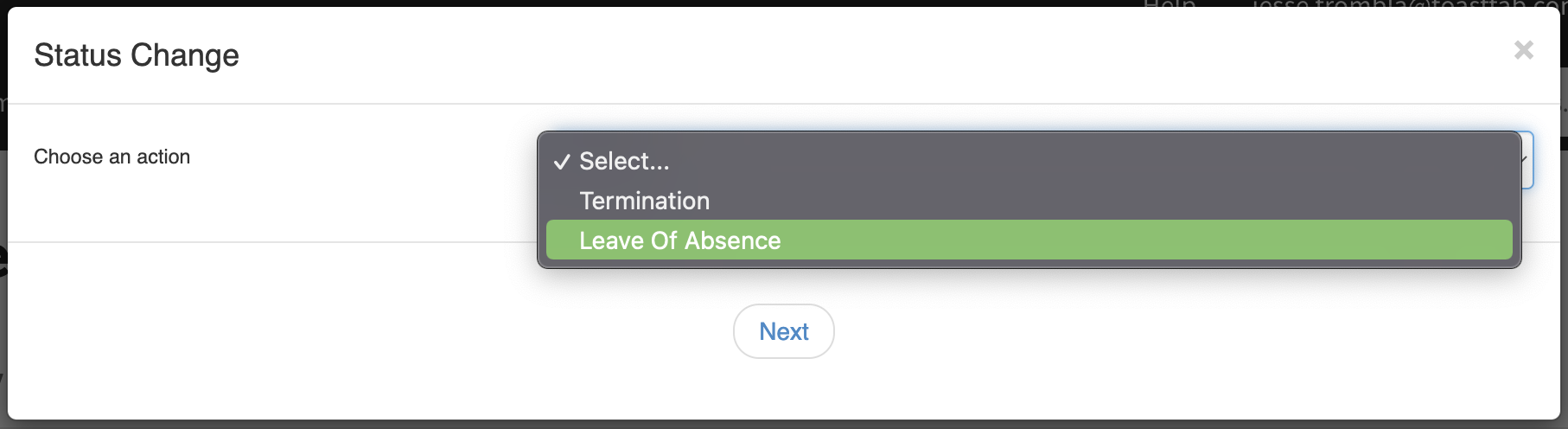Image resolution: width=1568 pixels, height=429 pixels.
Task: Click the checkmark beside "Select..."
Action: pos(562,162)
